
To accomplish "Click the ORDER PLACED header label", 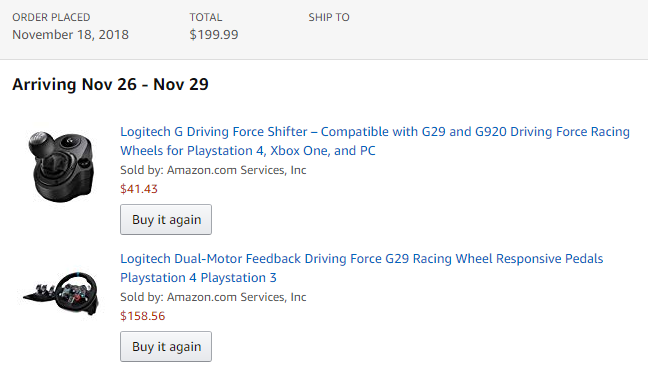I will (x=51, y=17).
